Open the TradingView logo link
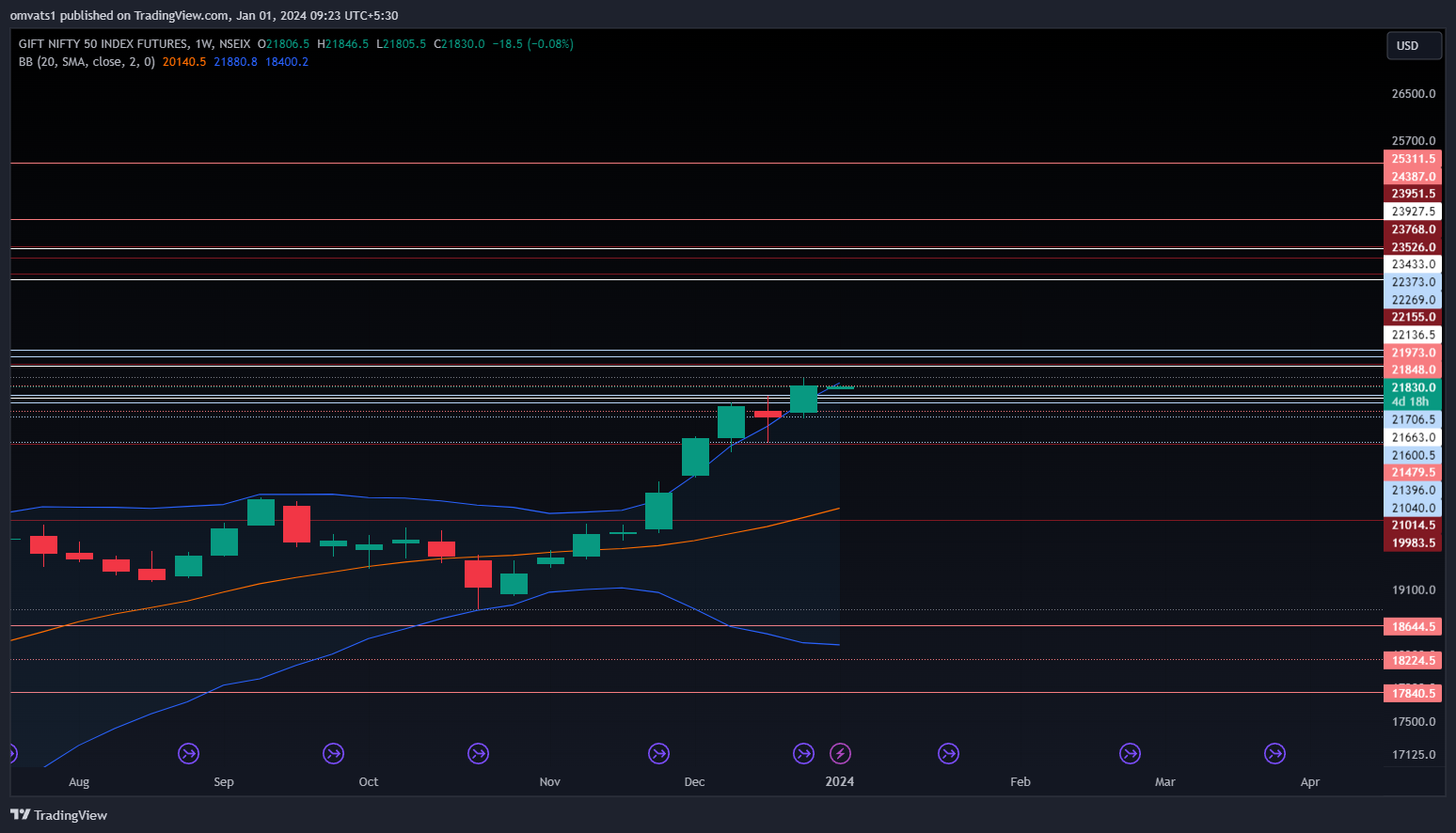 58,815
